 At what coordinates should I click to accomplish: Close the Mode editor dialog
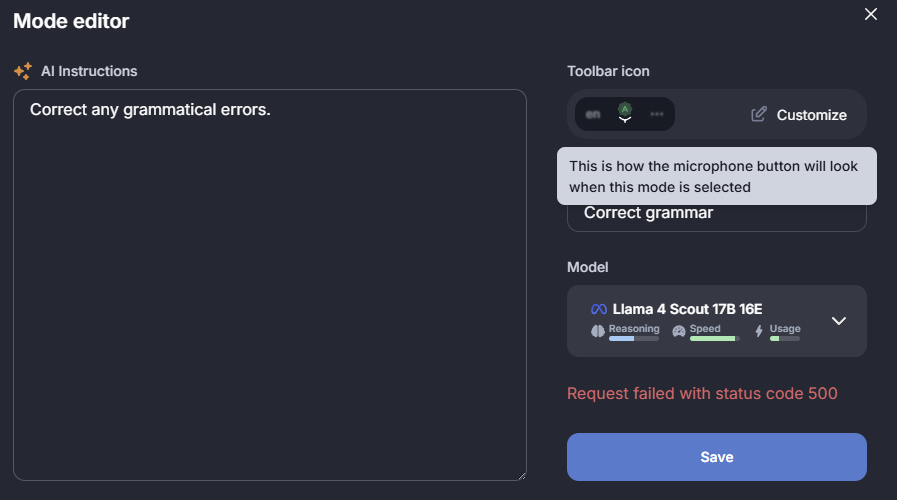point(871,14)
